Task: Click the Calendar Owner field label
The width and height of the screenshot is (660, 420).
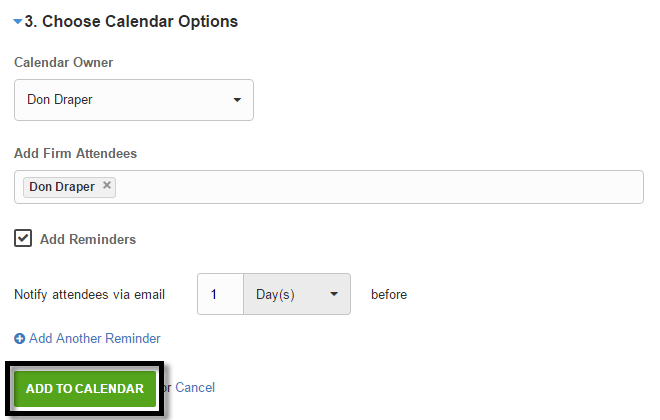Action: click(64, 62)
